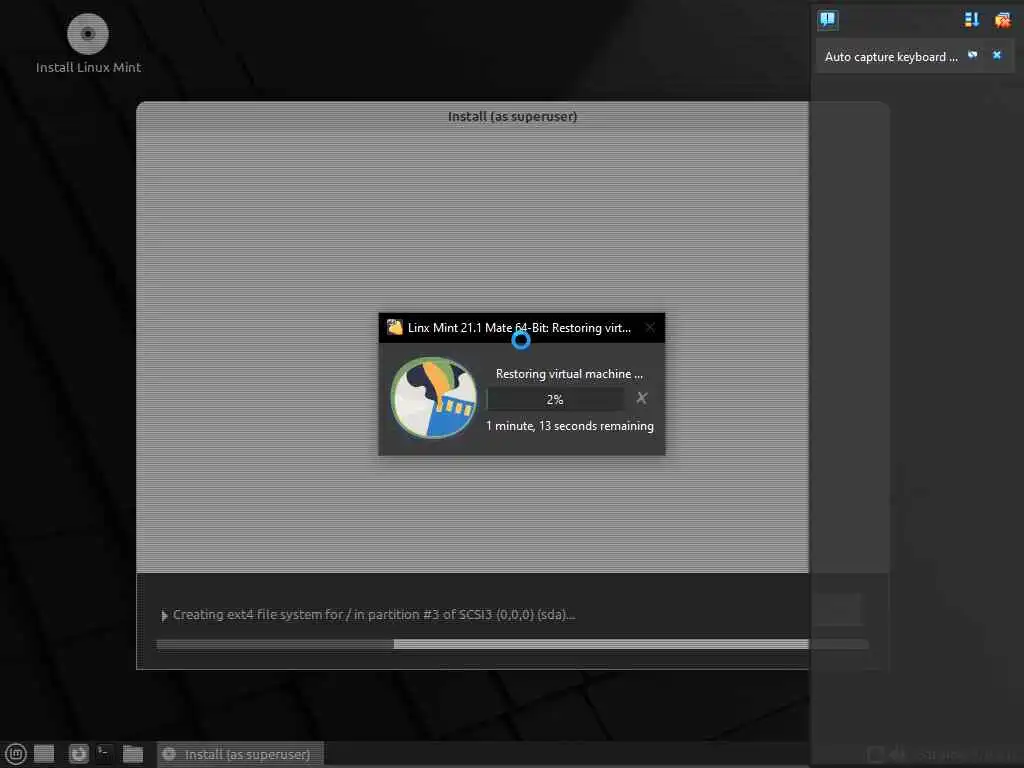
Task: Select the Auto capture keyboard notification text
Action: [x=891, y=57]
